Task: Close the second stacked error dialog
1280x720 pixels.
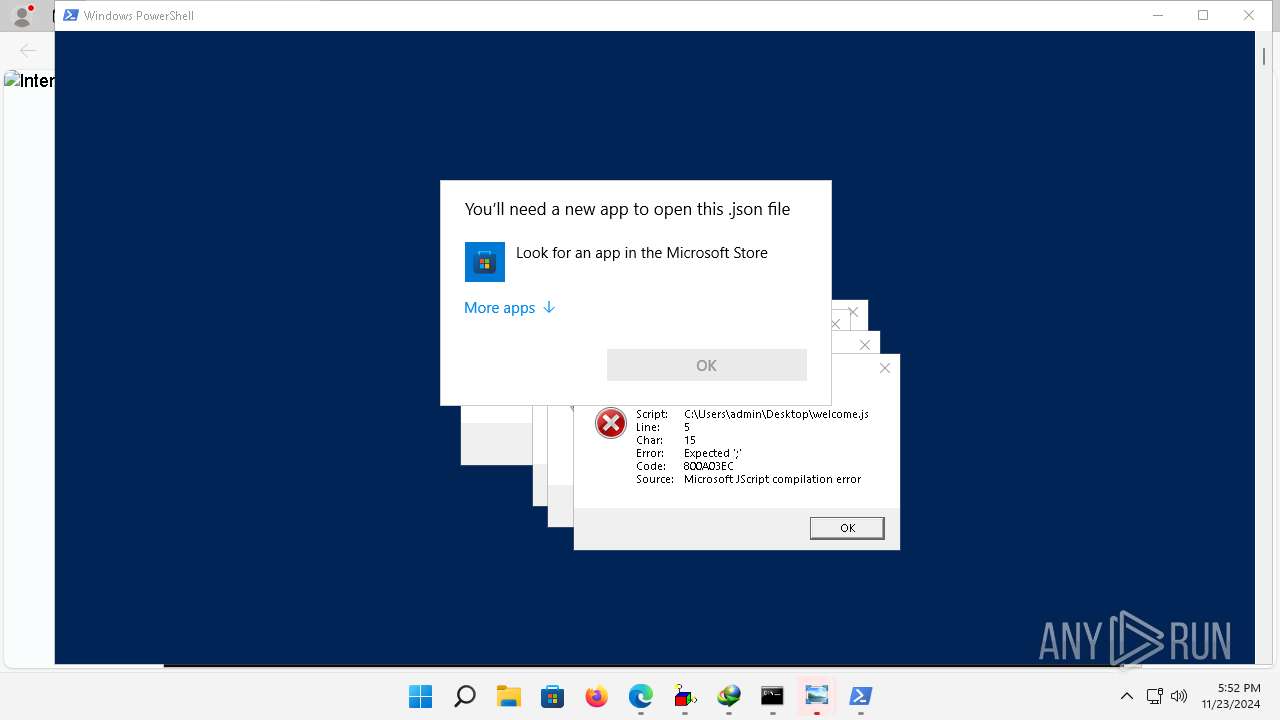Action: [865, 345]
